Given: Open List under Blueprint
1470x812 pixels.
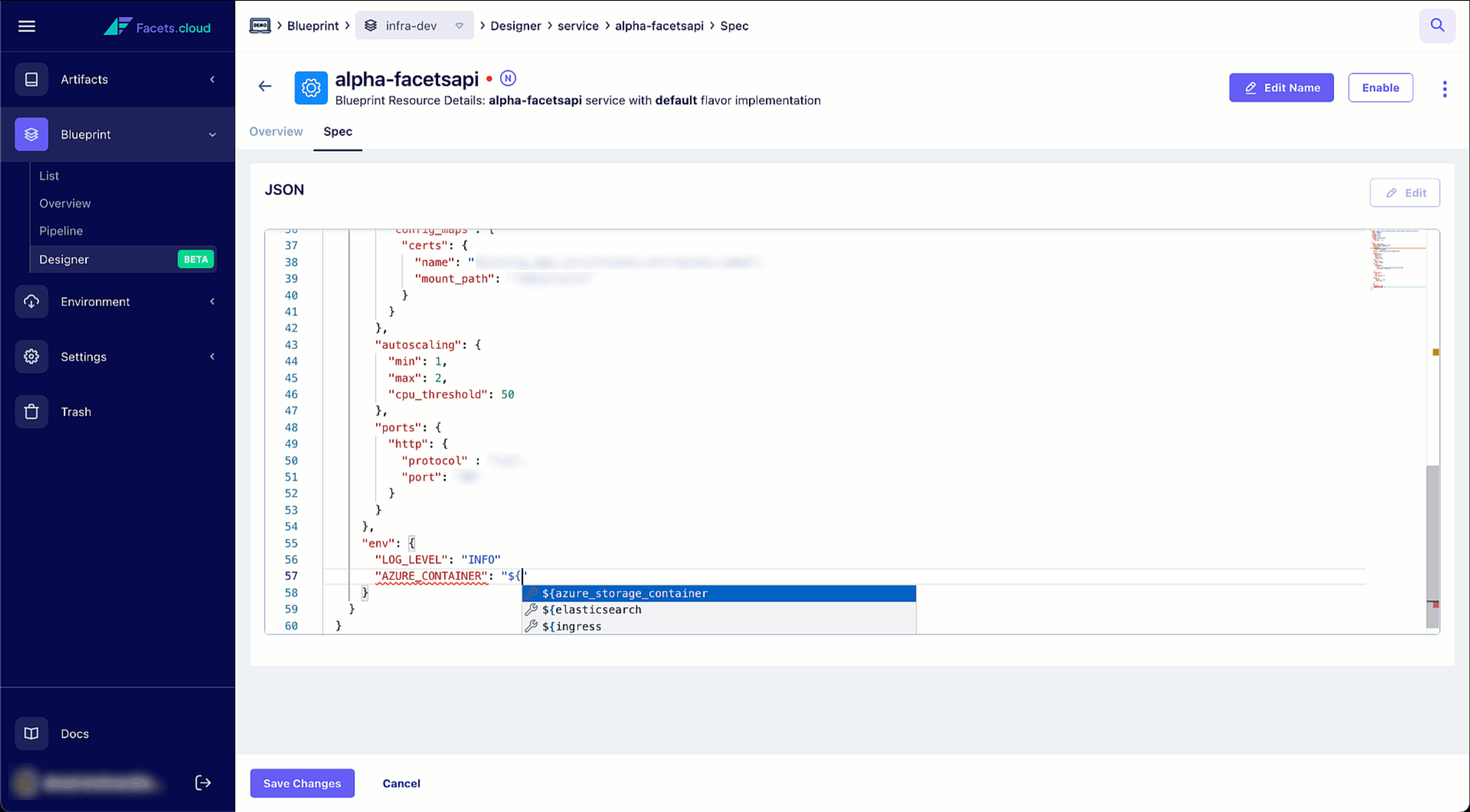Looking at the screenshot, I should (x=49, y=176).
